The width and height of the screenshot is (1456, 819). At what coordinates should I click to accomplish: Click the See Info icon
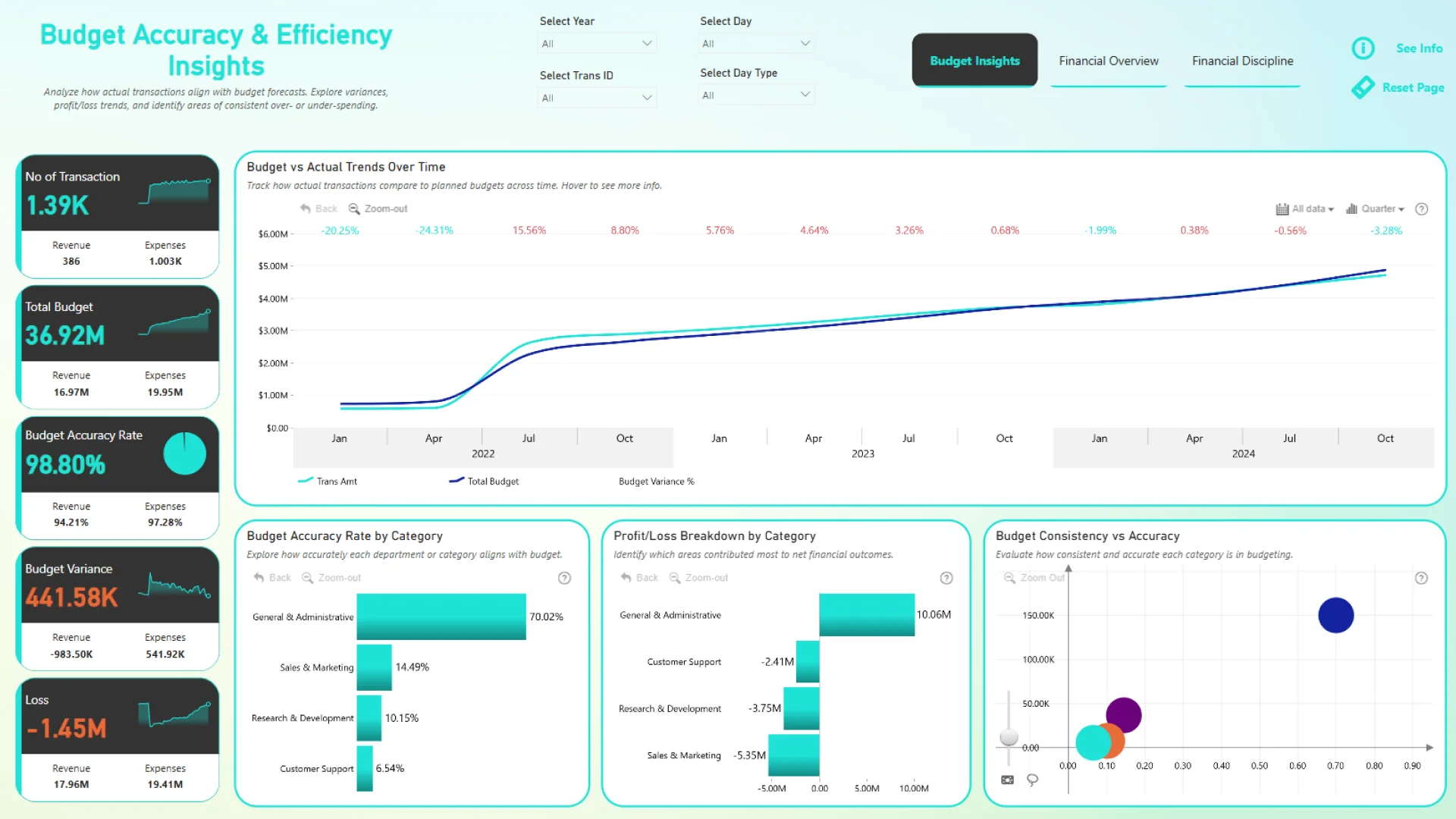tap(1363, 49)
